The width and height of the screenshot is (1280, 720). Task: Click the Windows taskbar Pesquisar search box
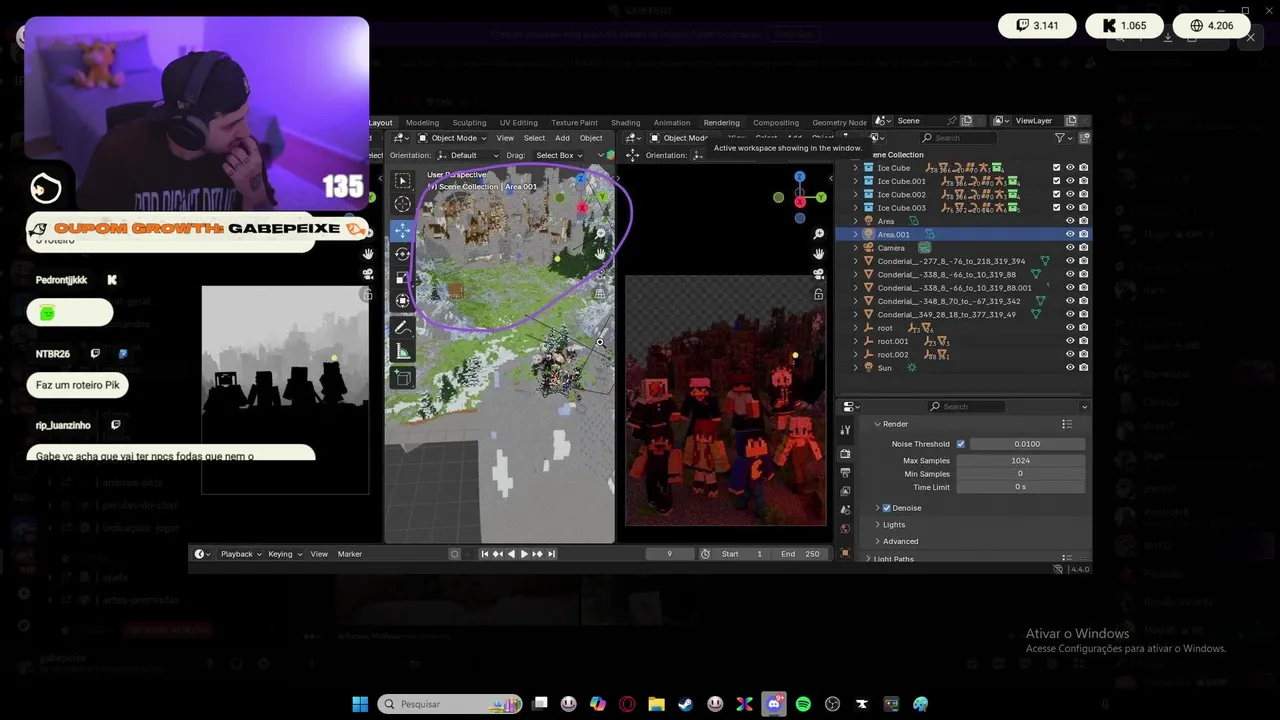pyautogui.click(x=451, y=704)
